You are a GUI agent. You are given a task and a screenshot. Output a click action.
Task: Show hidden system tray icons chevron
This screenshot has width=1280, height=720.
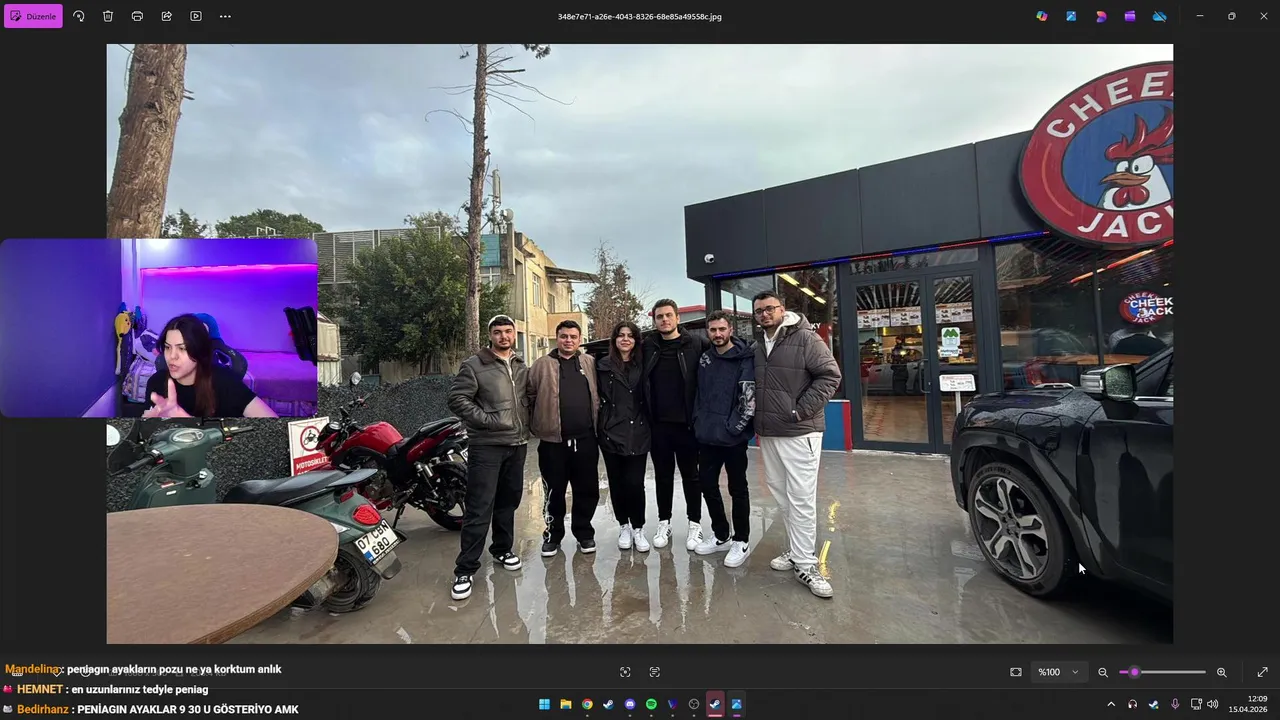click(x=1111, y=704)
